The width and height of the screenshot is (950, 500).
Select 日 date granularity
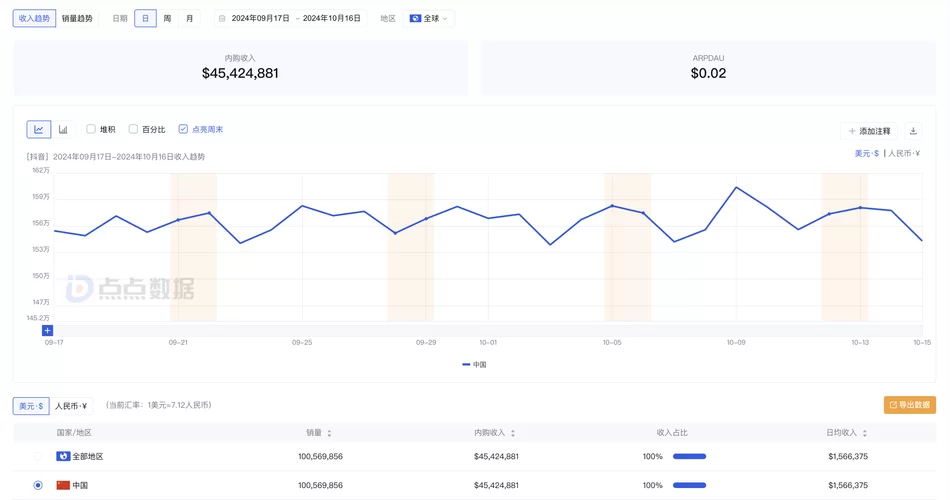tap(145, 19)
